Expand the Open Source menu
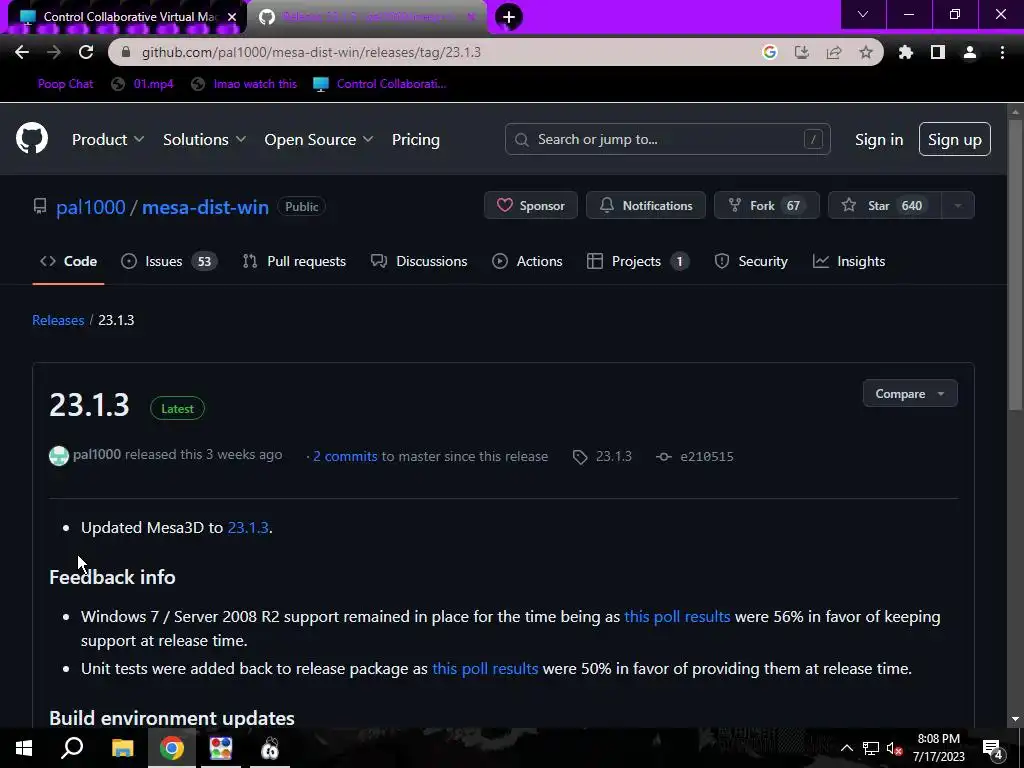 click(x=319, y=140)
